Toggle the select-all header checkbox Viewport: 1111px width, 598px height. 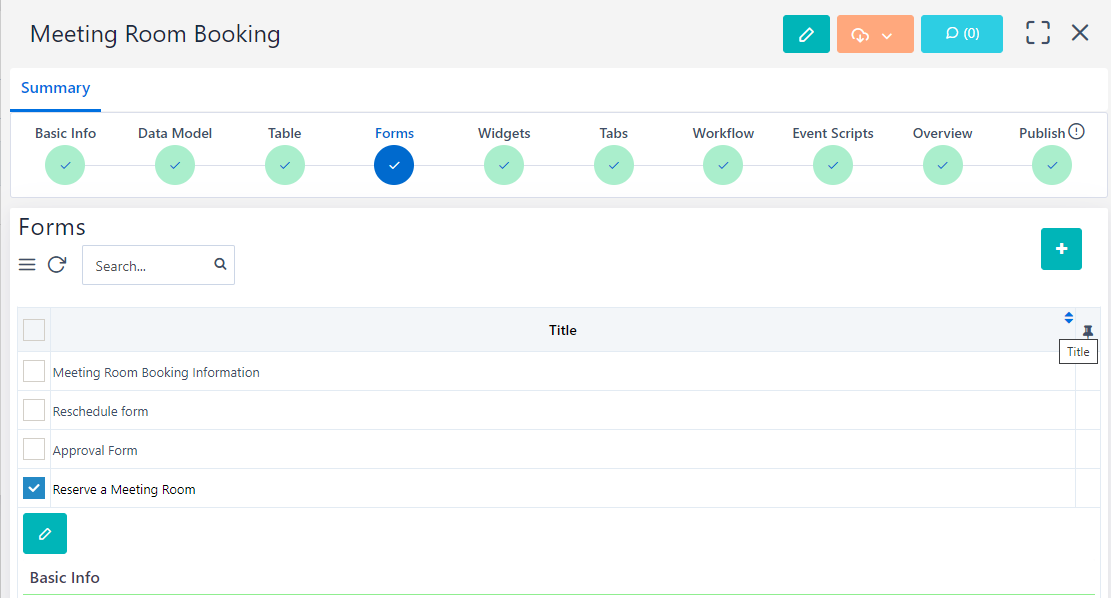coord(34,330)
